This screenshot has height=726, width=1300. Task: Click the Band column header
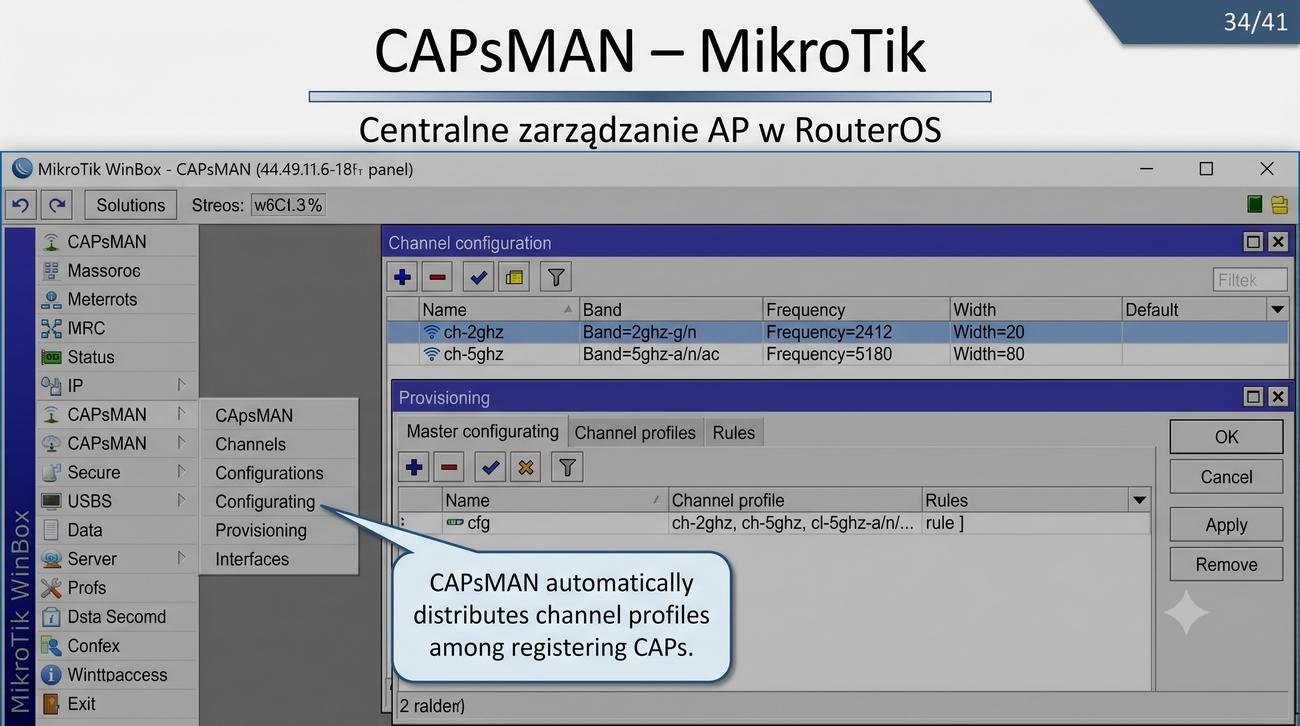click(x=670, y=310)
